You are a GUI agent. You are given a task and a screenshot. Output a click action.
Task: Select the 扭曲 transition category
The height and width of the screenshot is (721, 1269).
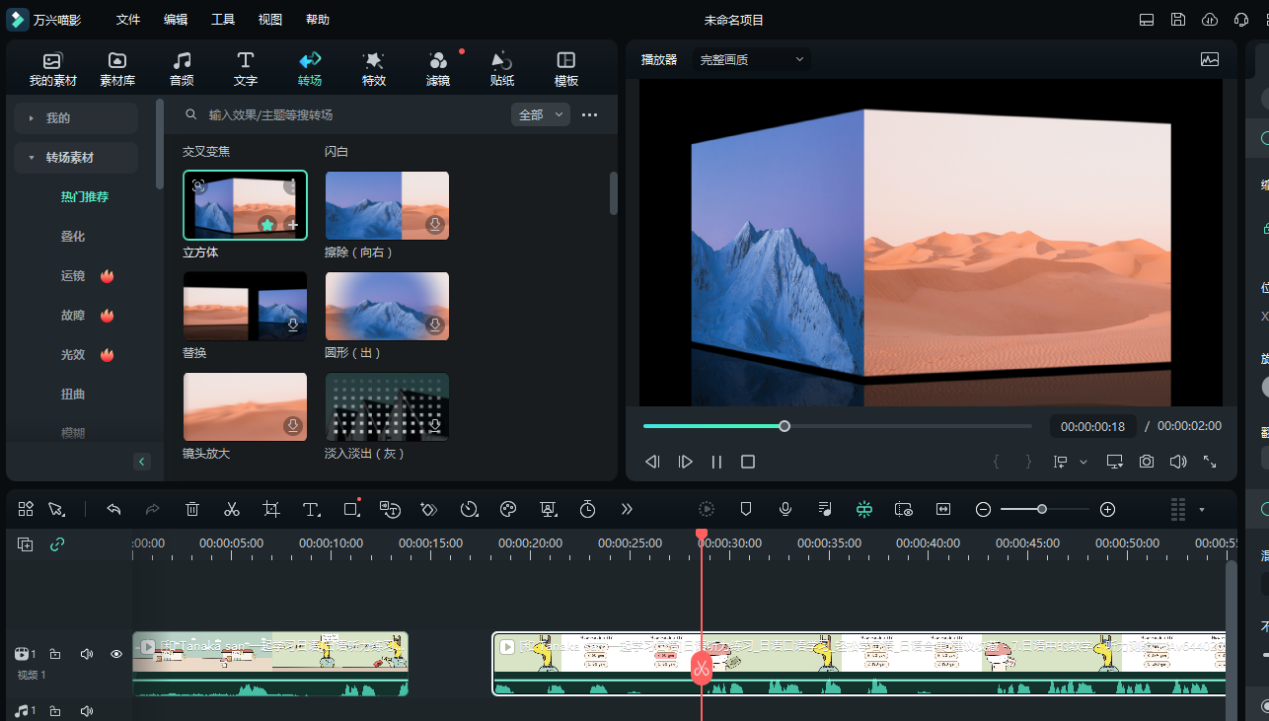pos(73,395)
